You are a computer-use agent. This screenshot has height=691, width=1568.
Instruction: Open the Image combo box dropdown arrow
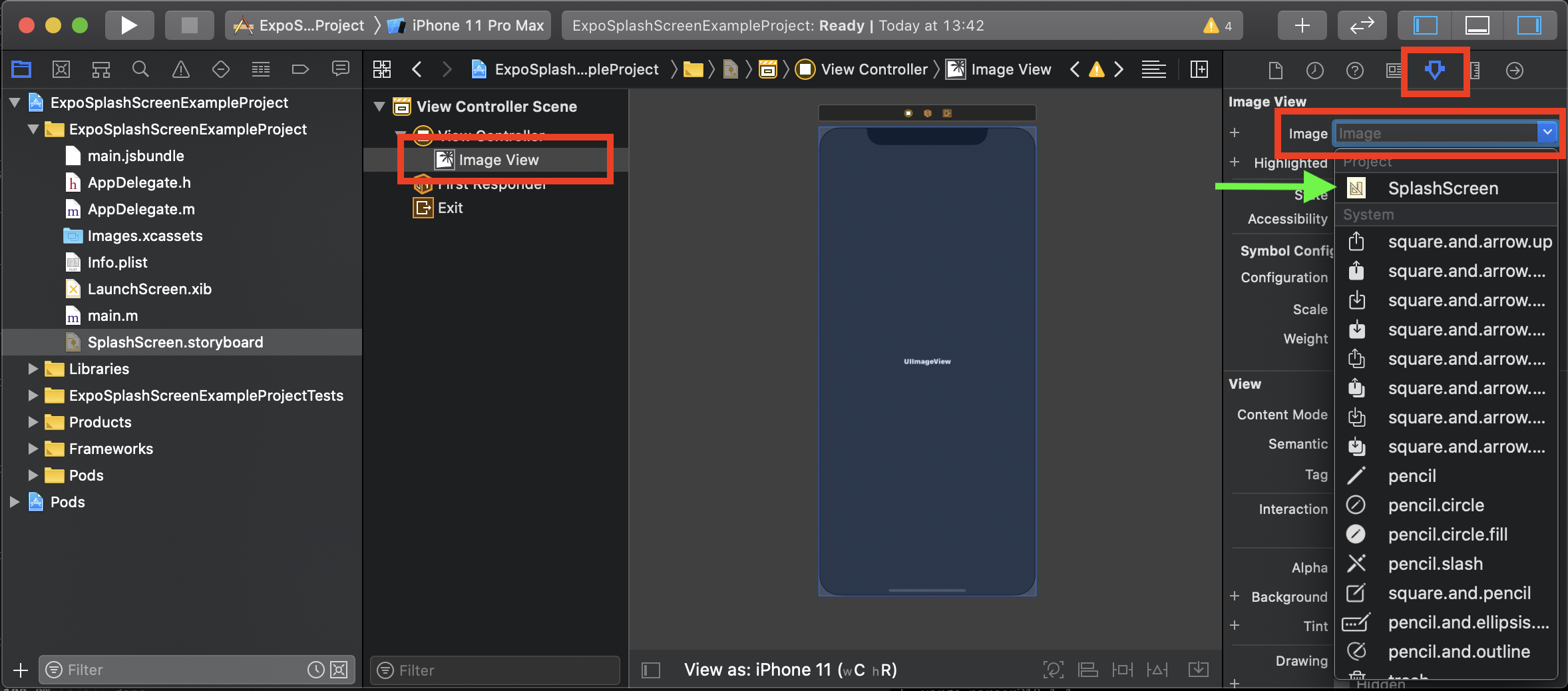(1547, 132)
